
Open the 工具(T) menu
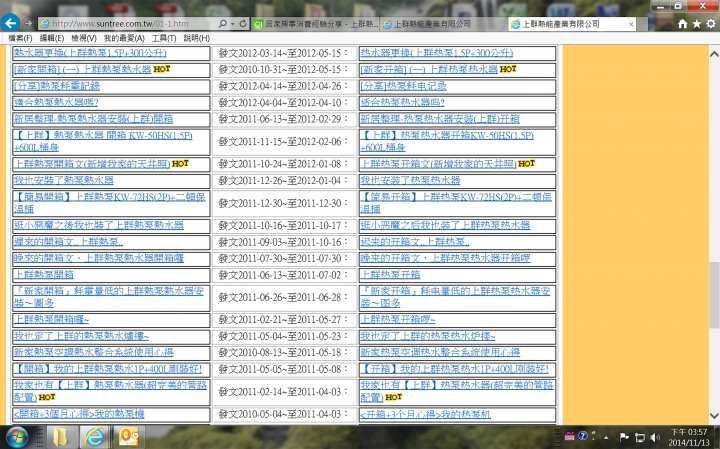point(164,38)
